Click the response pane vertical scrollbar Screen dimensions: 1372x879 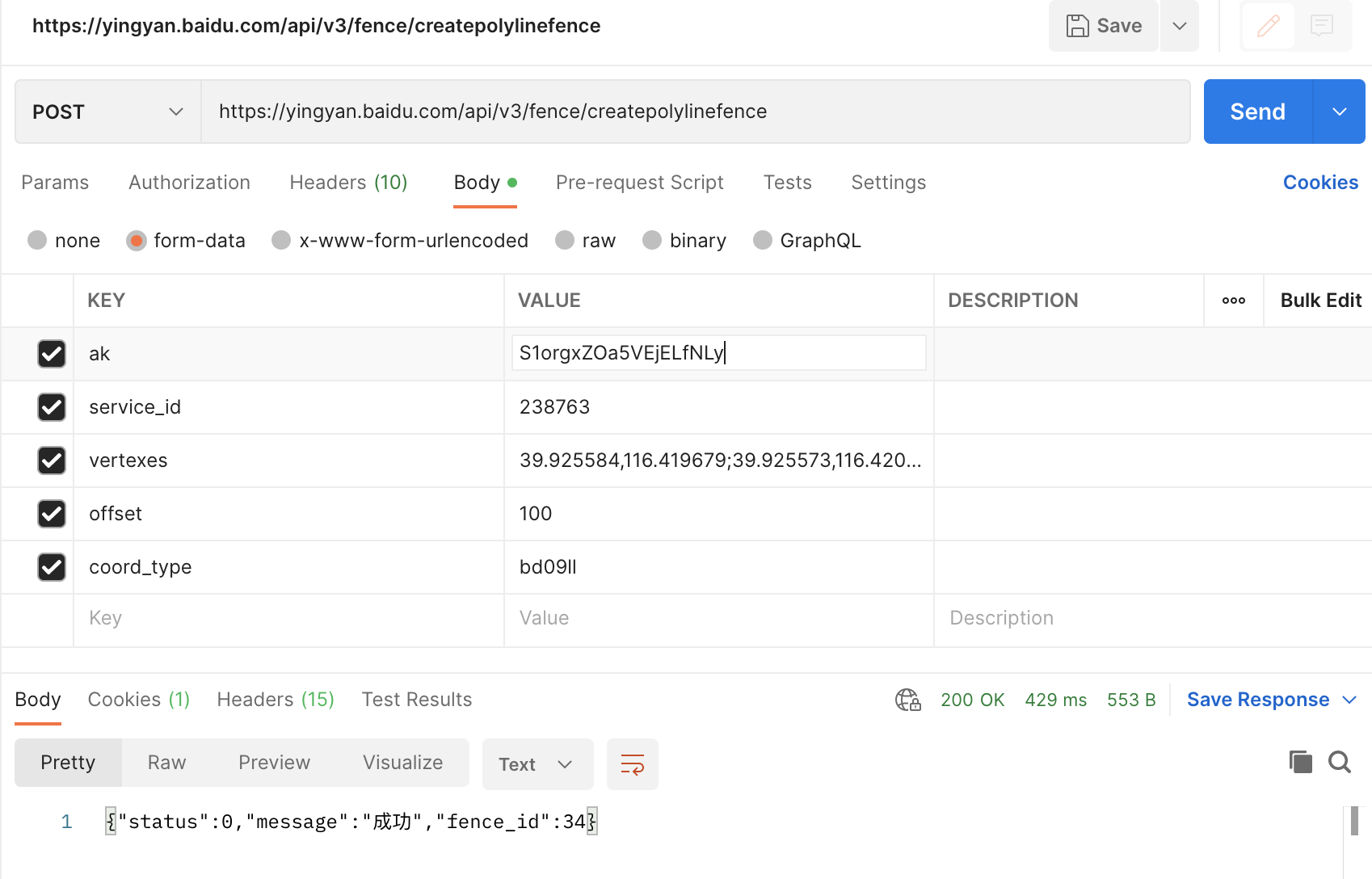pos(1354,822)
